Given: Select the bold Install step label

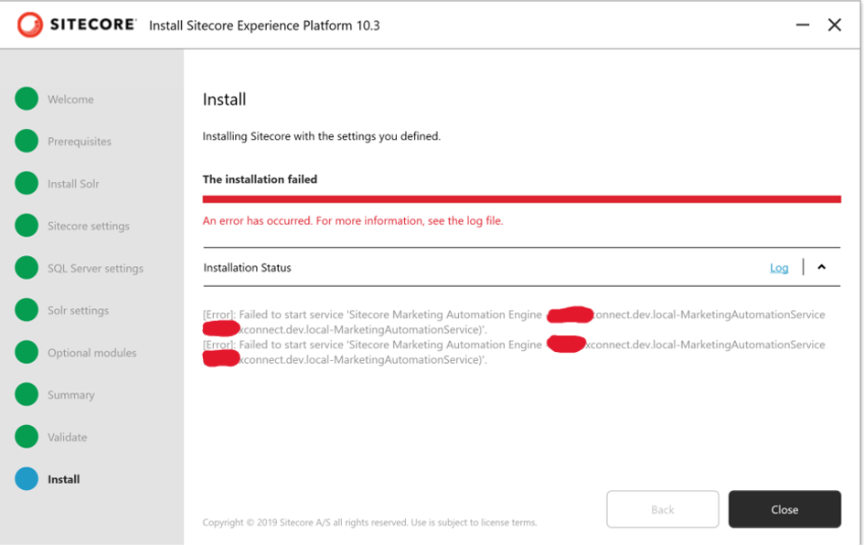Looking at the screenshot, I should tap(64, 479).
